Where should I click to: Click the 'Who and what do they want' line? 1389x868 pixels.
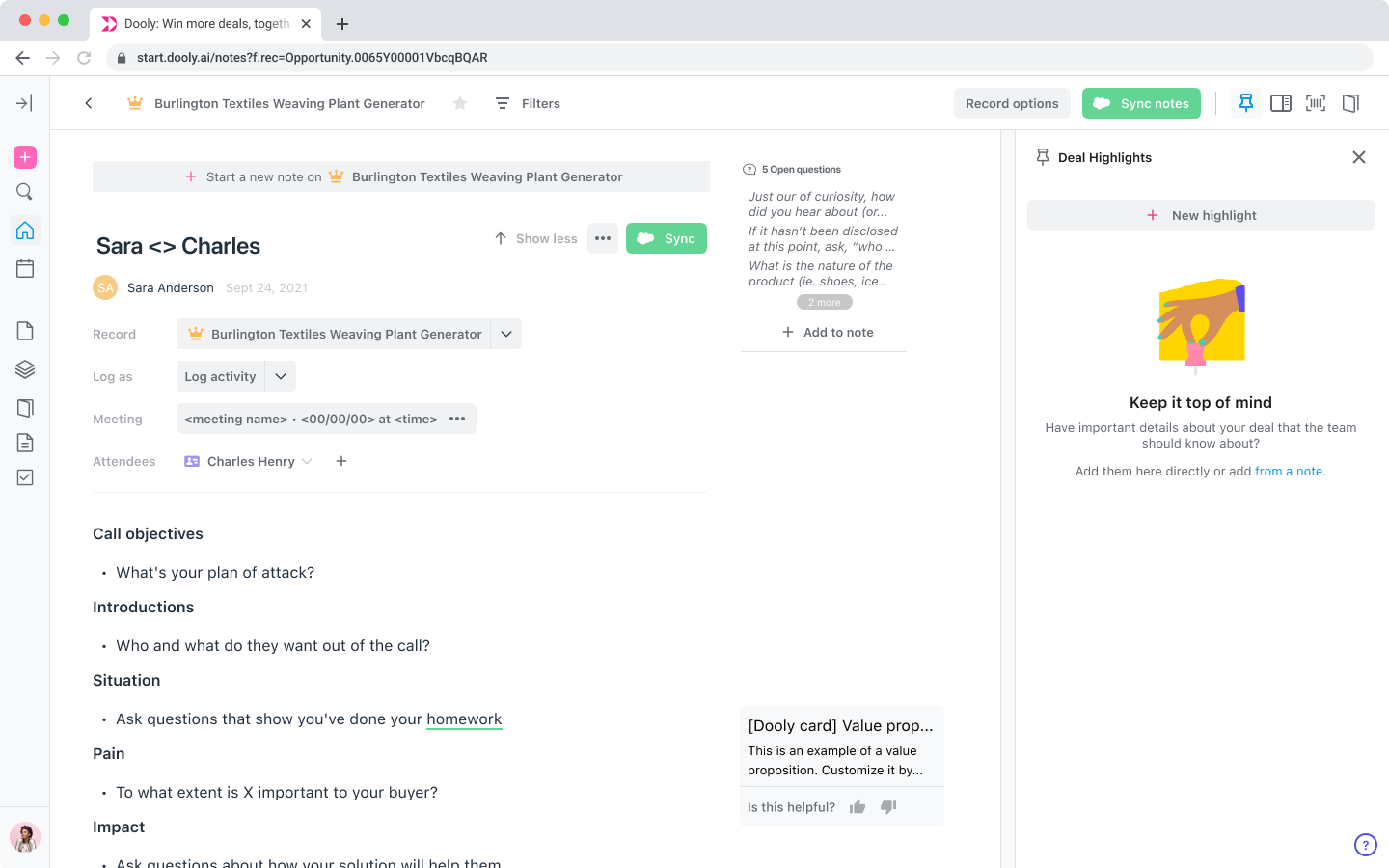[273, 645]
